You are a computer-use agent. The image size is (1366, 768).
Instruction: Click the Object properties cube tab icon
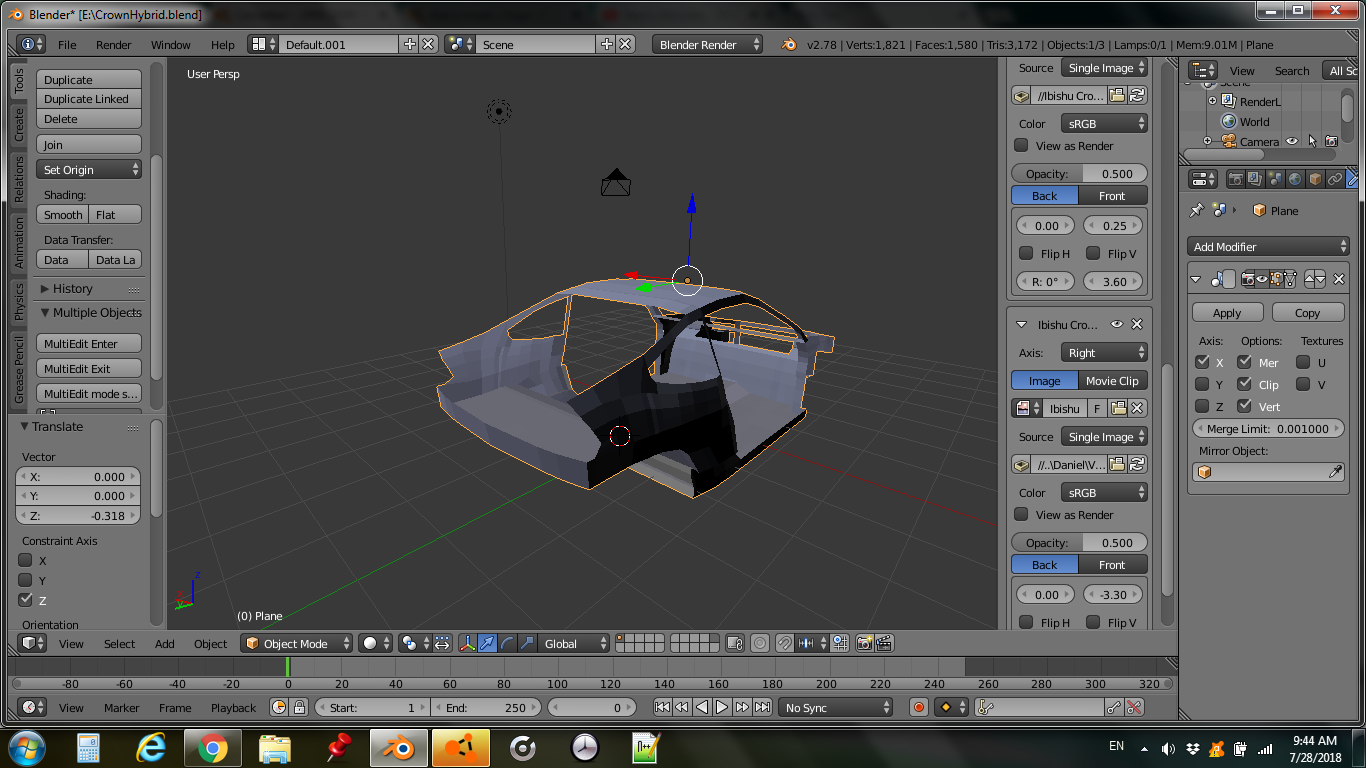pos(1315,179)
